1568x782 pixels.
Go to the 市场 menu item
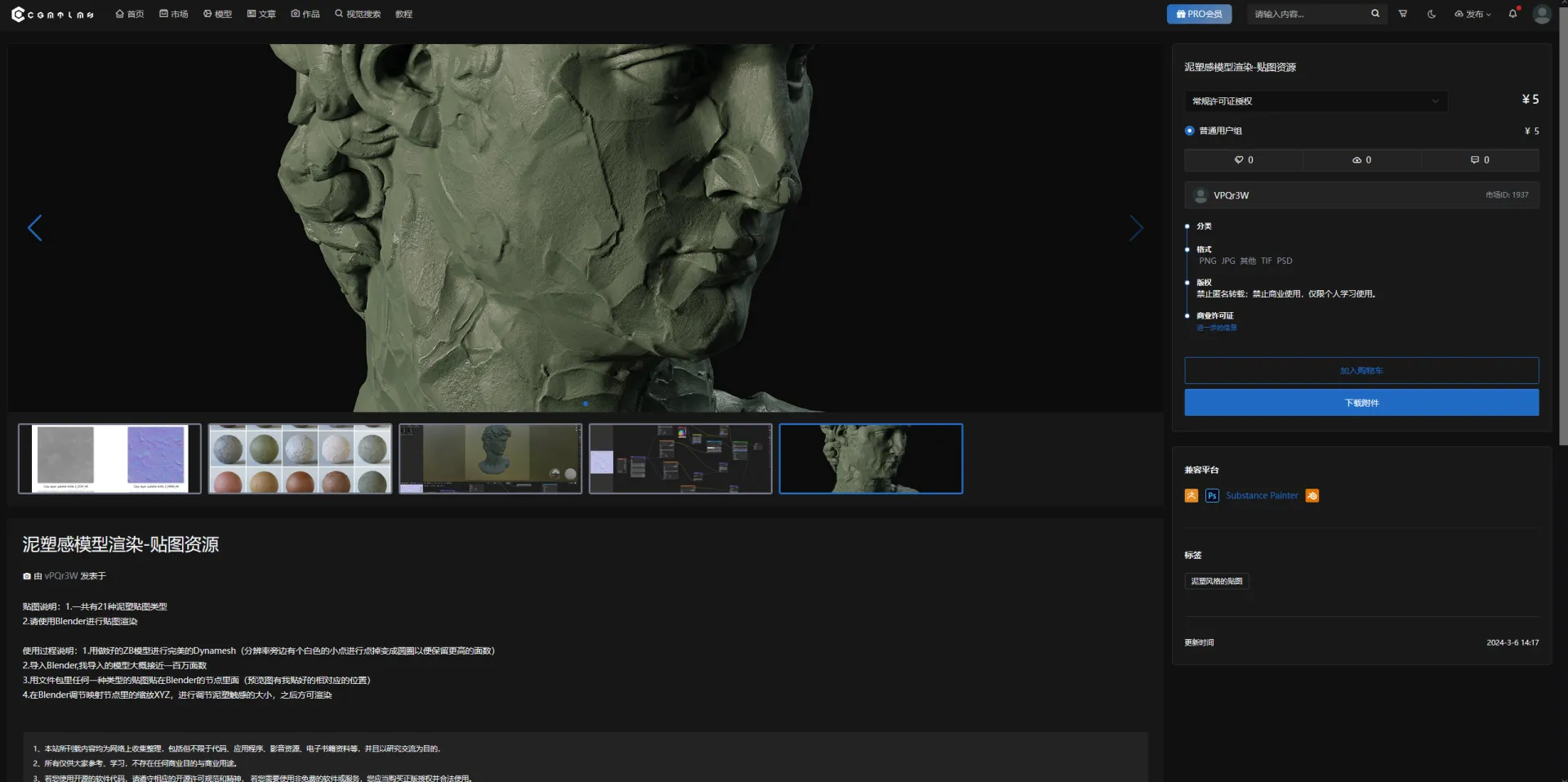[x=174, y=14]
